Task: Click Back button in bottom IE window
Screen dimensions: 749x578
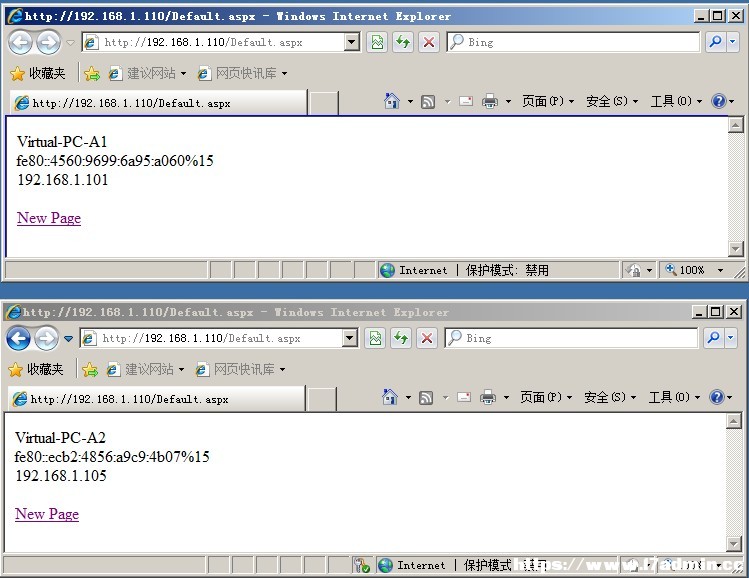Action: click(18, 339)
